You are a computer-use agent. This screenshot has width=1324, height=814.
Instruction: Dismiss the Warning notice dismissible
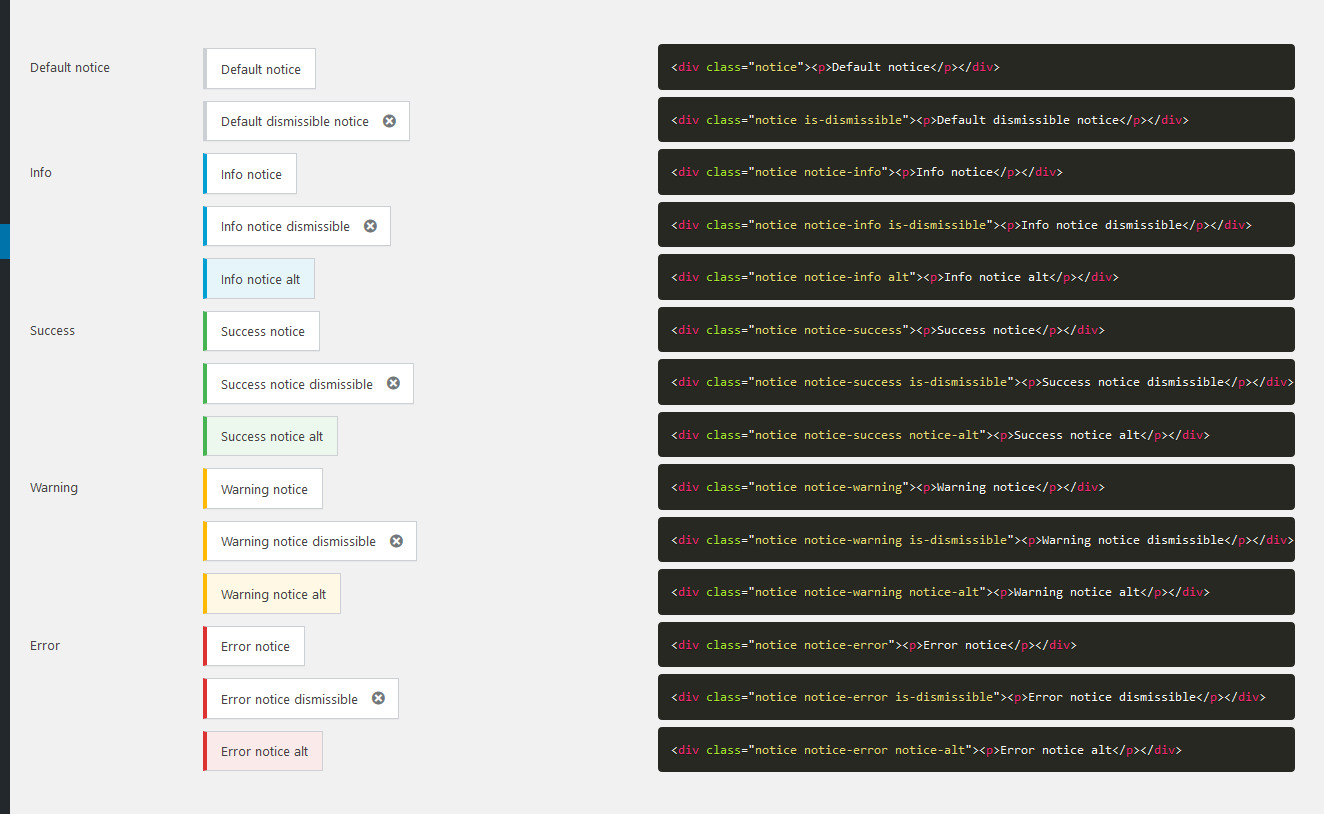coord(396,541)
